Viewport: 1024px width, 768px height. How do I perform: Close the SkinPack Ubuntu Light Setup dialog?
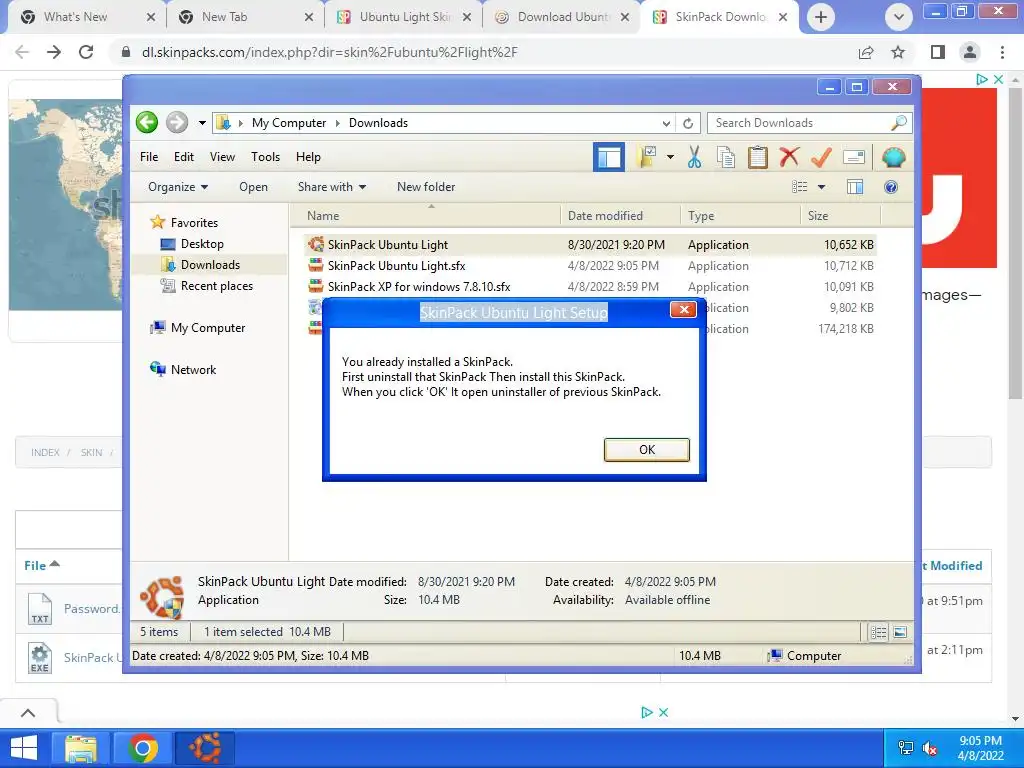[x=683, y=310]
